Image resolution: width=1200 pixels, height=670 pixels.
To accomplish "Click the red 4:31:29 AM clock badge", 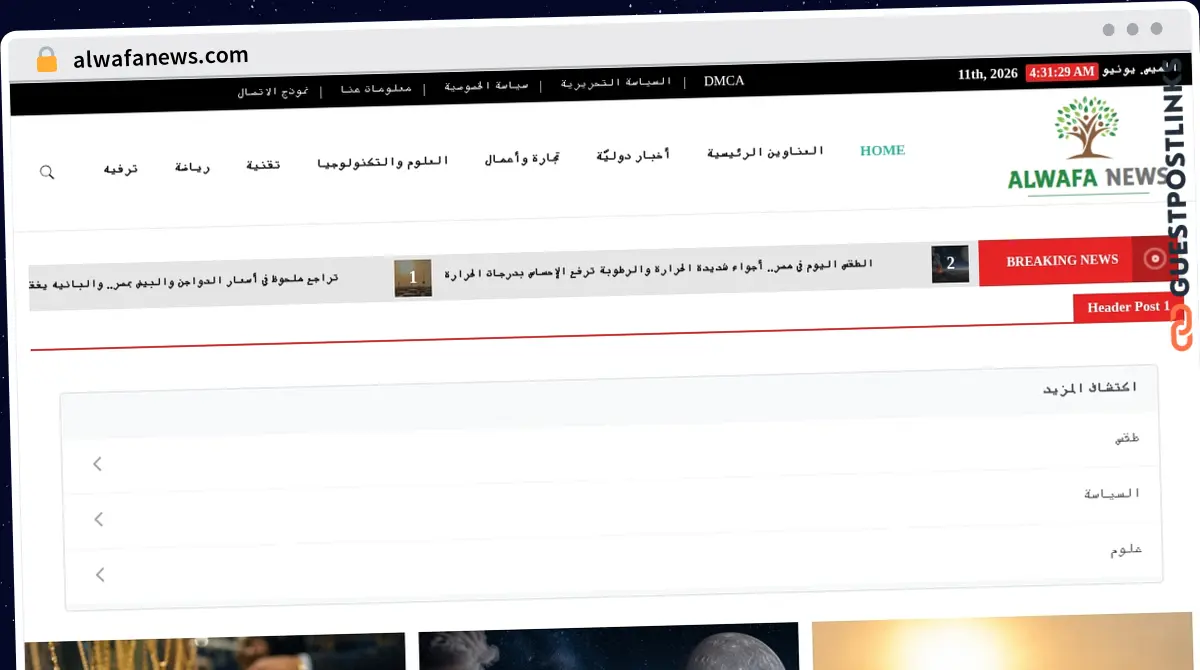I will (x=1061, y=72).
